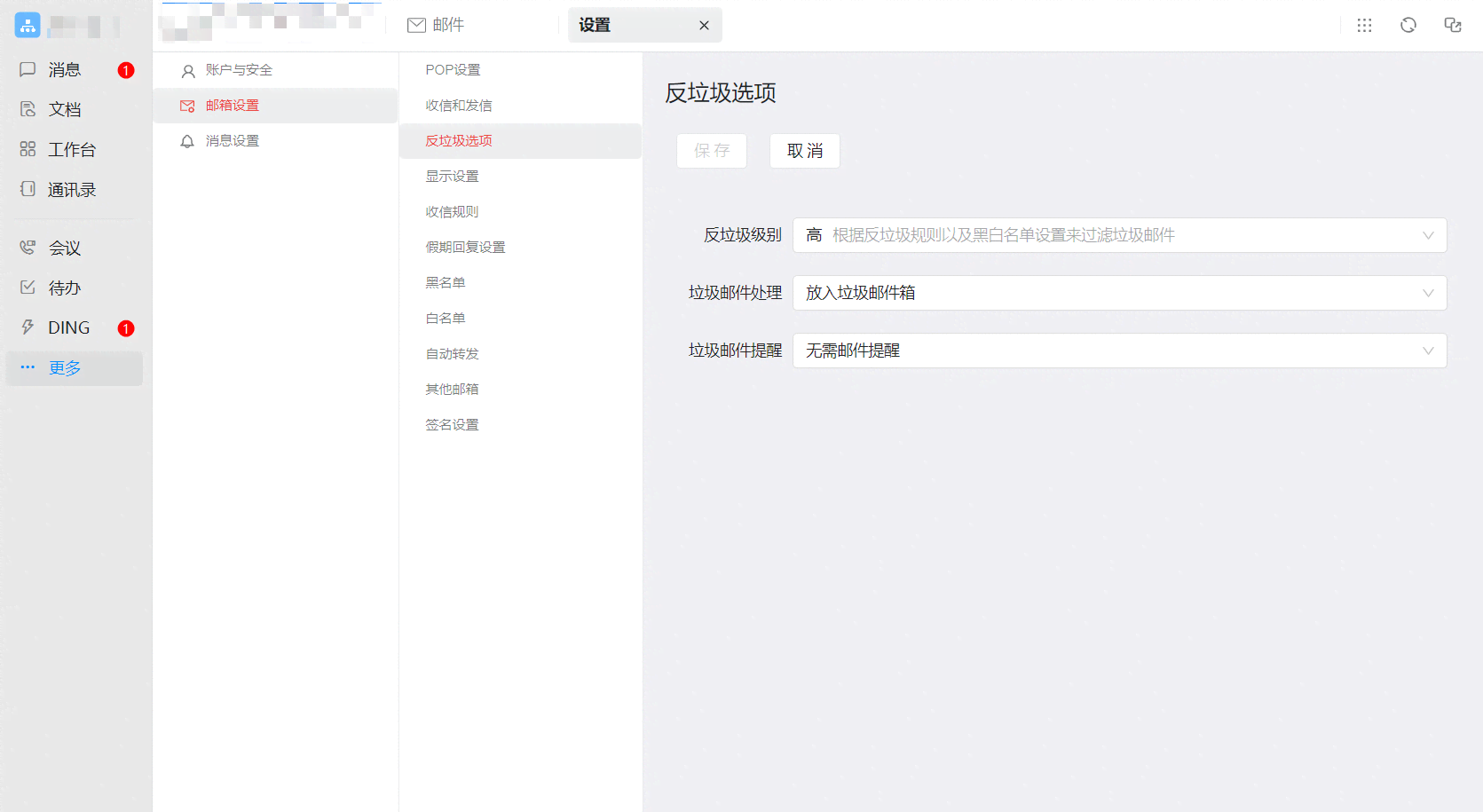Click the 保存 save button

point(712,151)
